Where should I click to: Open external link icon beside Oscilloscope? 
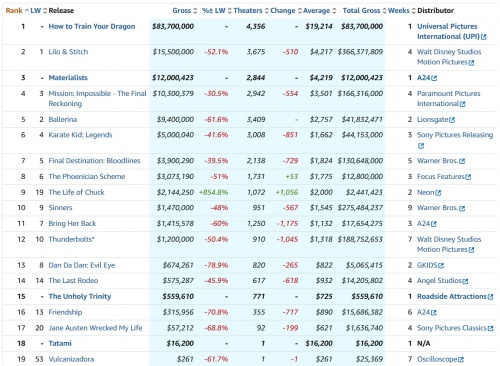pos(461,360)
